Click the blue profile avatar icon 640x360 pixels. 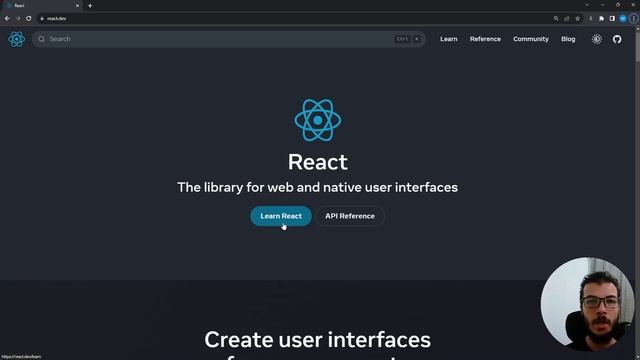coord(623,18)
